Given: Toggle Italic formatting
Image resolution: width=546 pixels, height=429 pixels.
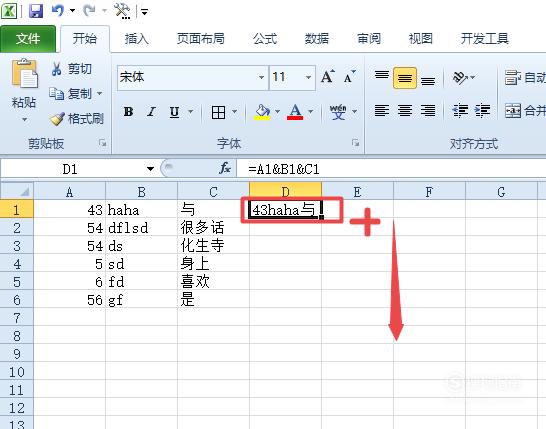Looking at the screenshot, I should 151,112.
